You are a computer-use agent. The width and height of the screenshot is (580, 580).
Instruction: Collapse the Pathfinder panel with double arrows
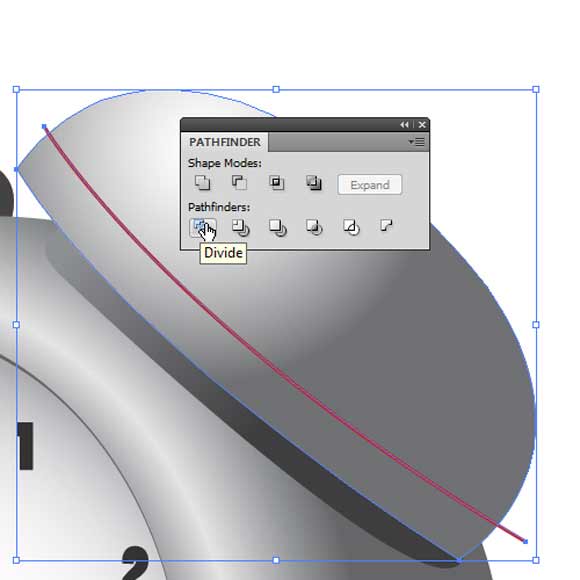click(x=404, y=125)
